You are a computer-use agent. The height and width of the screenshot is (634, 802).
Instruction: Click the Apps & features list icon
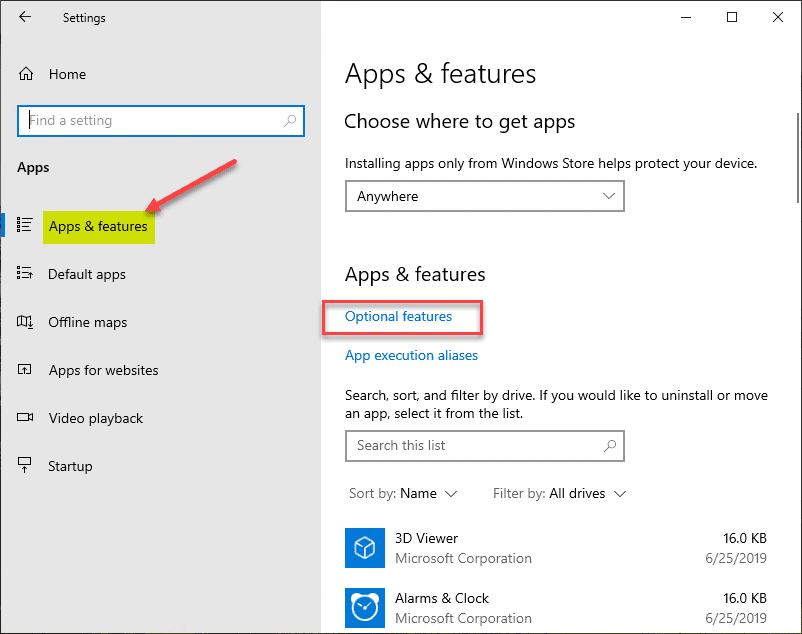[x=25, y=224]
